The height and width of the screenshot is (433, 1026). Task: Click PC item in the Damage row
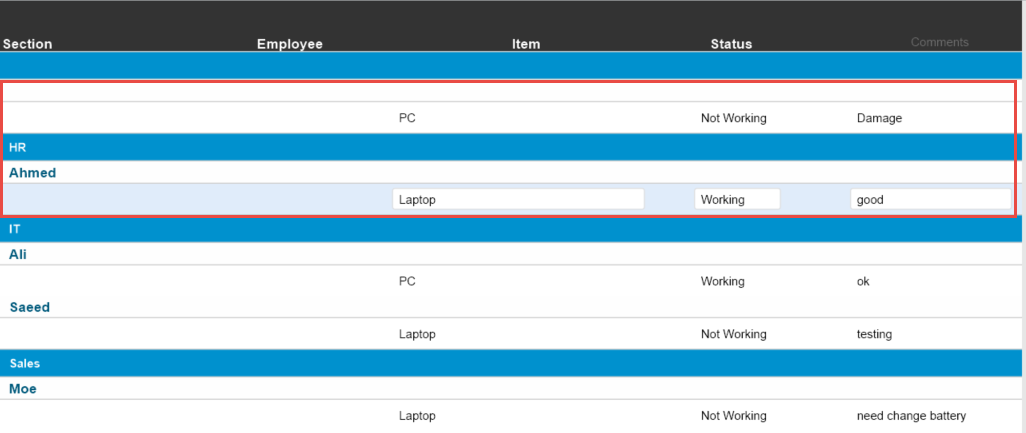407,118
